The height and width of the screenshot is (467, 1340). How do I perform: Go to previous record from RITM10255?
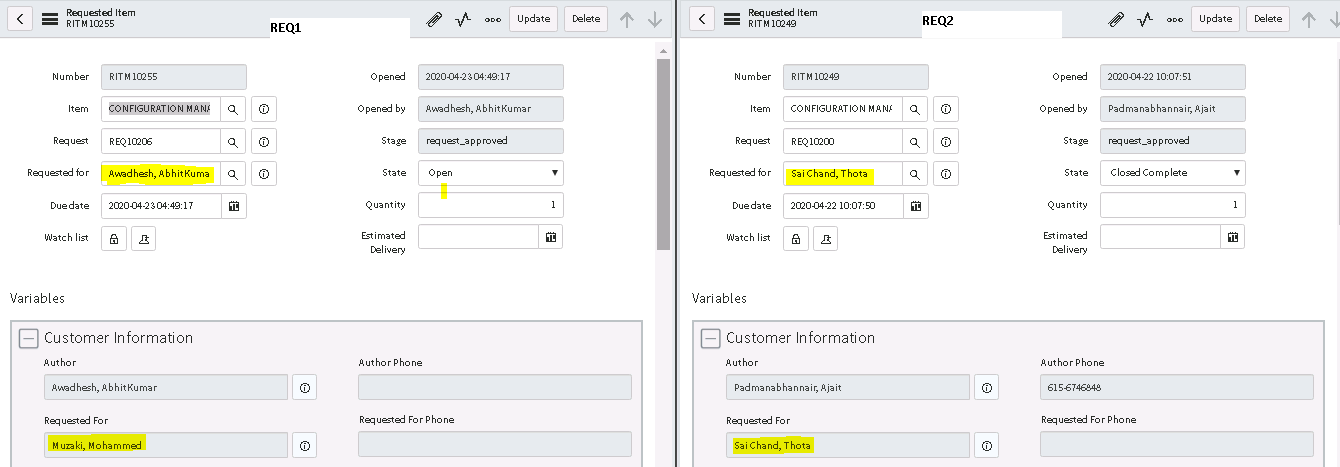[627, 19]
